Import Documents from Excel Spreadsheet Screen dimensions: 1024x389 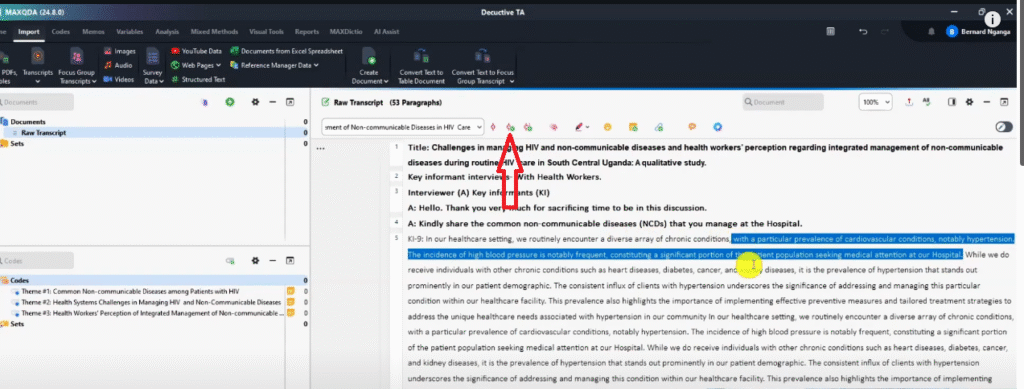(287, 51)
